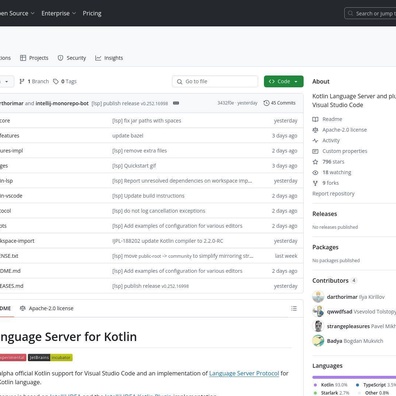Open the workspace-import folder
This screenshot has height=396, width=396.
[17, 241]
